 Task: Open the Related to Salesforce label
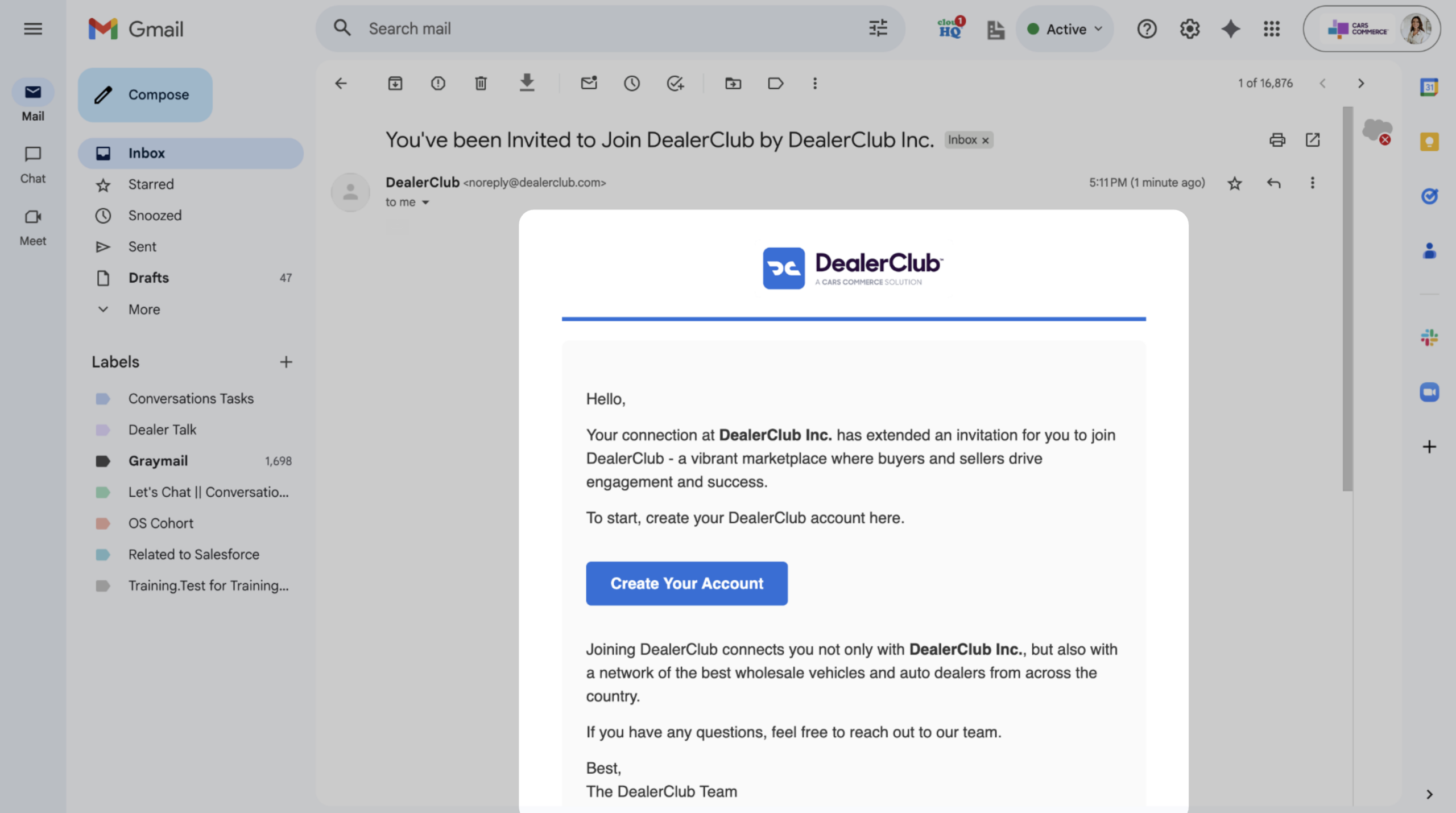(x=191, y=554)
